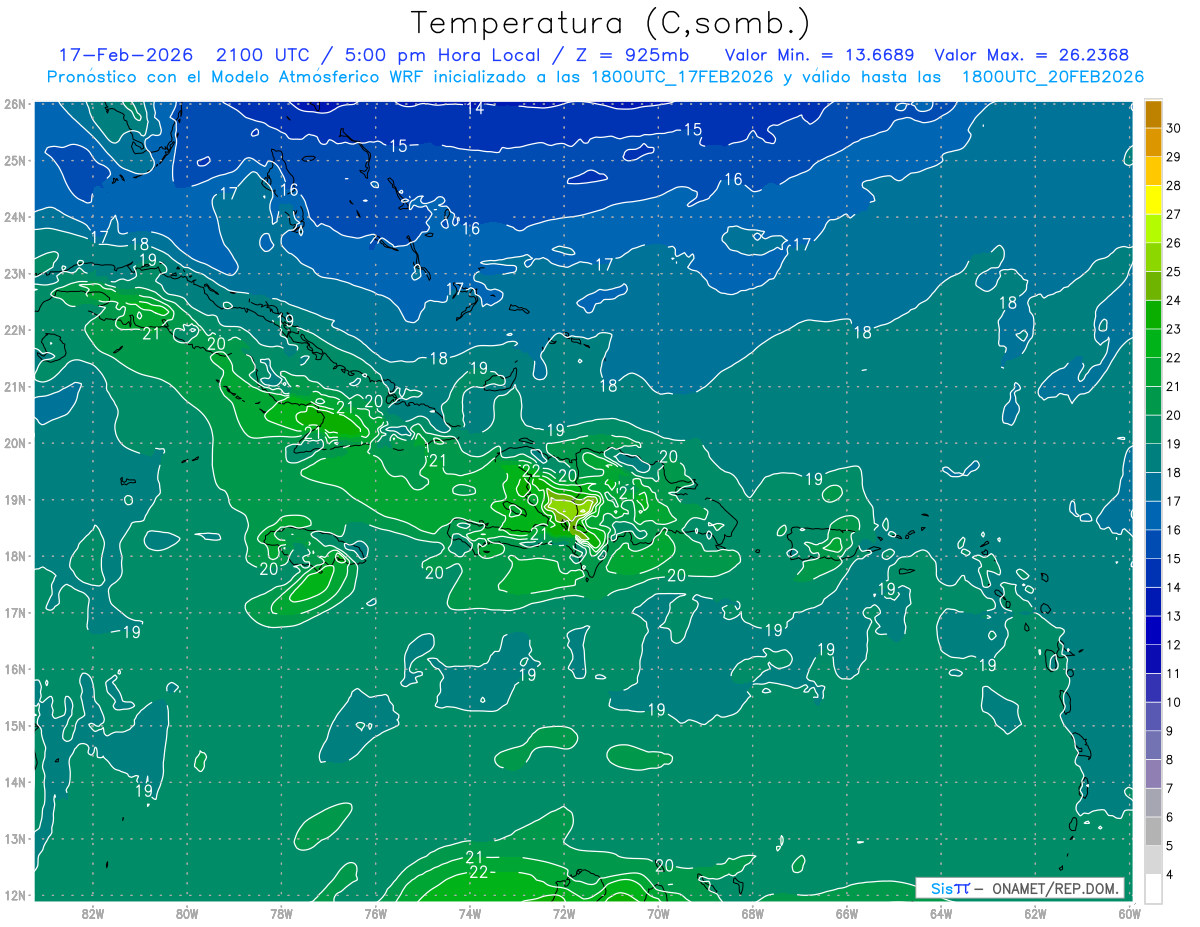Click the "13N" latitude label
Viewport: 1200px width, 927px height.
[x=15, y=838]
